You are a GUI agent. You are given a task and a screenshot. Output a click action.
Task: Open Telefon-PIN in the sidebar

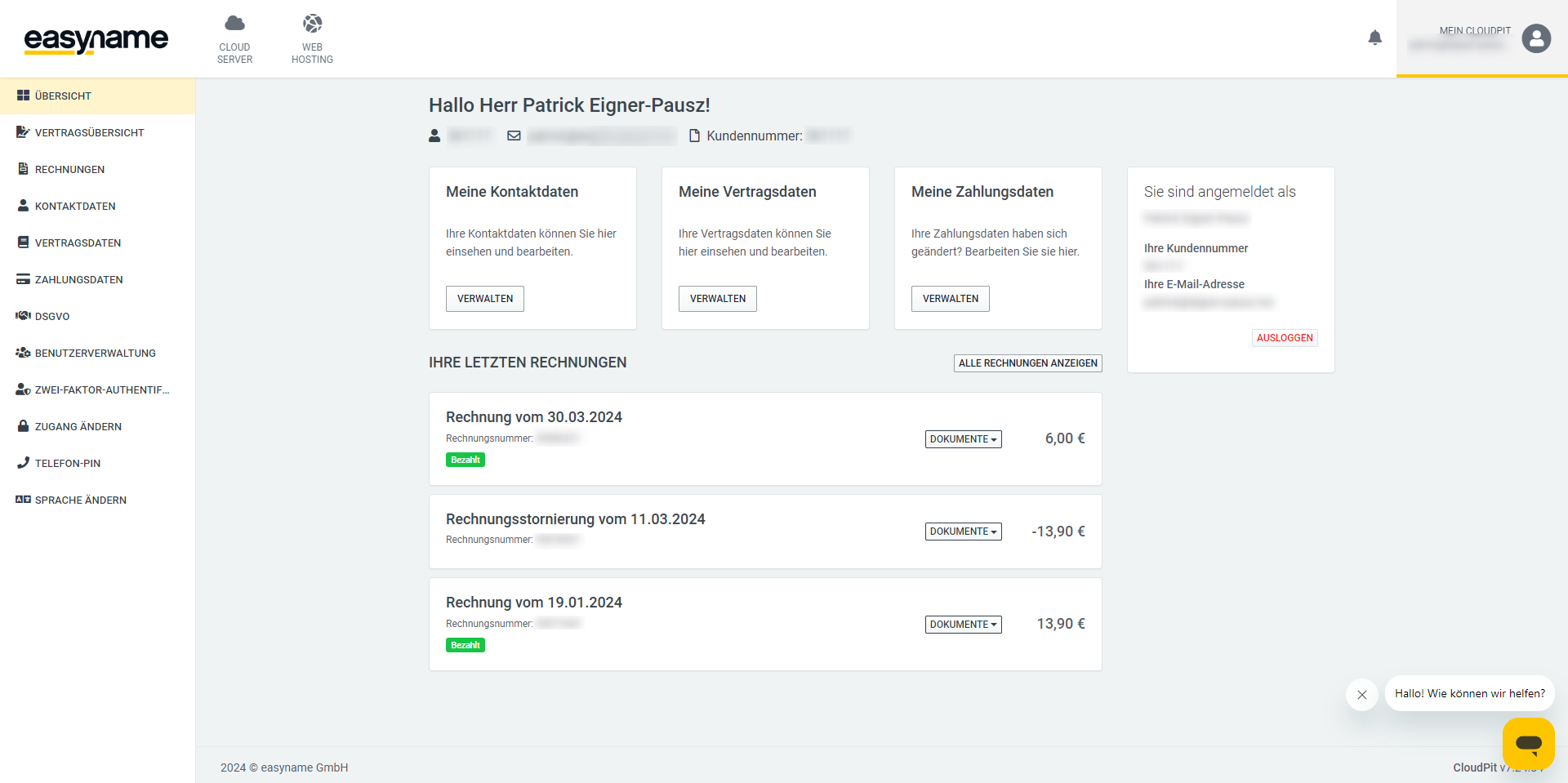tap(68, 464)
